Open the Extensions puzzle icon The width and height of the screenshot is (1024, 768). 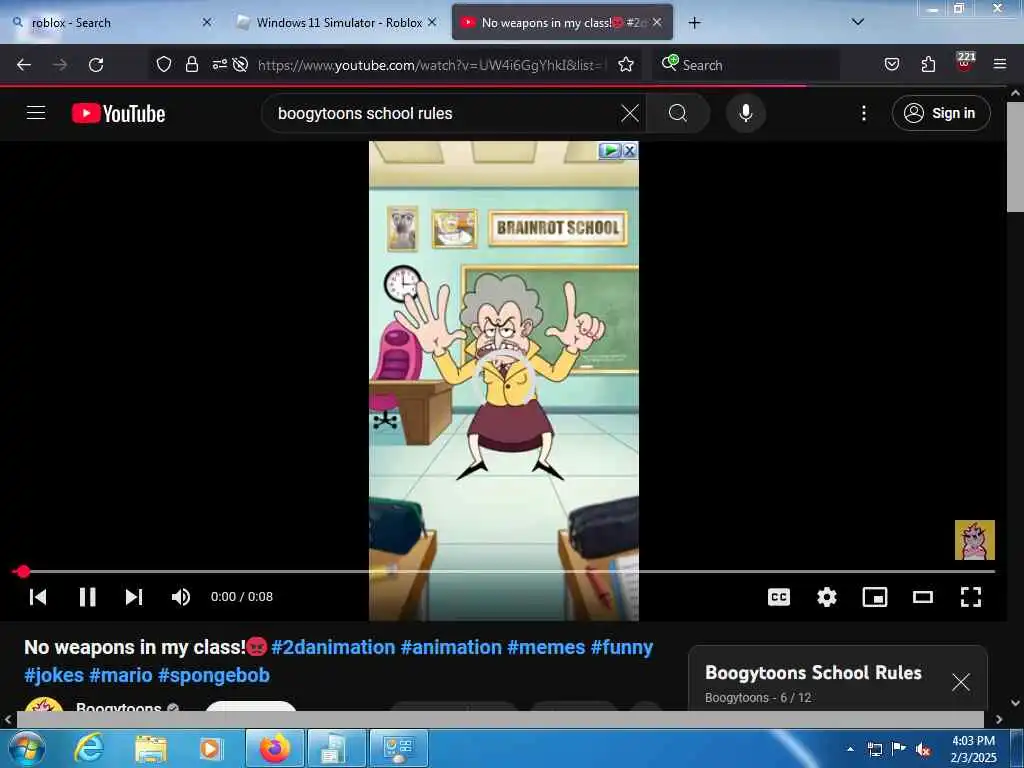coord(928,64)
